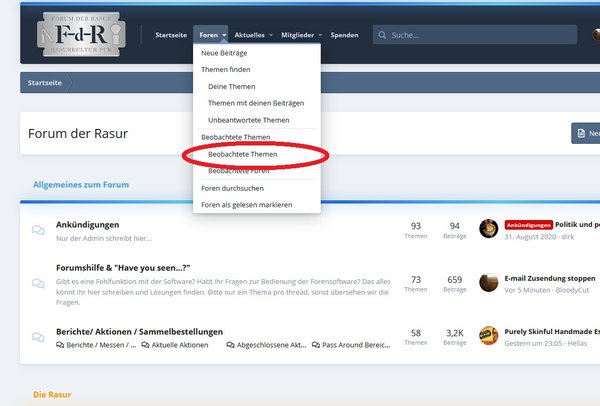Choose Foren als gelesen markieren
The height and width of the screenshot is (406, 600).
pos(246,205)
